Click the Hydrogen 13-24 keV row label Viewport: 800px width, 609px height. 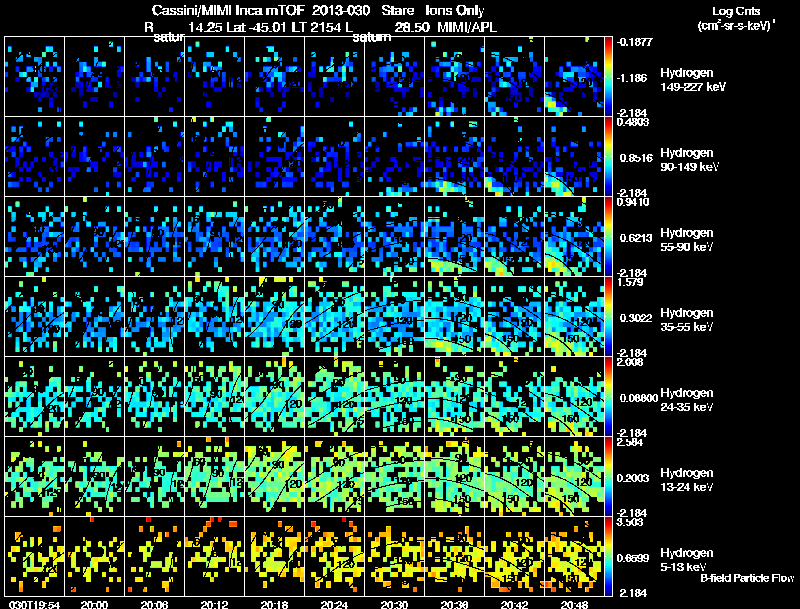pos(687,480)
